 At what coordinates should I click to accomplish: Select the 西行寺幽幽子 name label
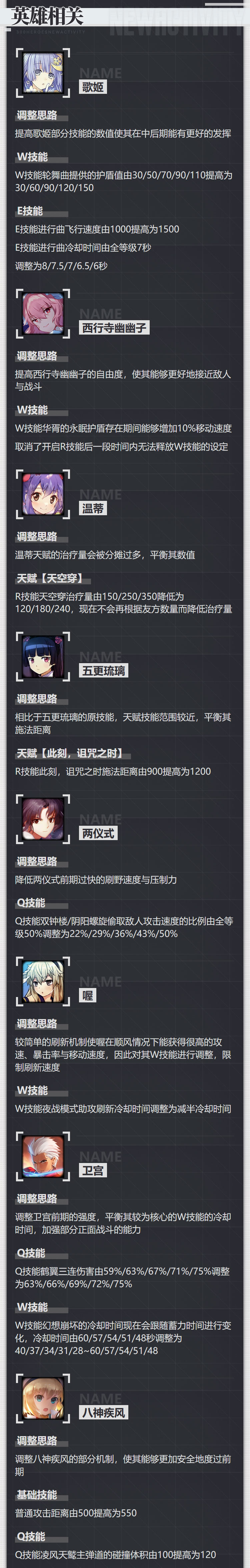114,328
